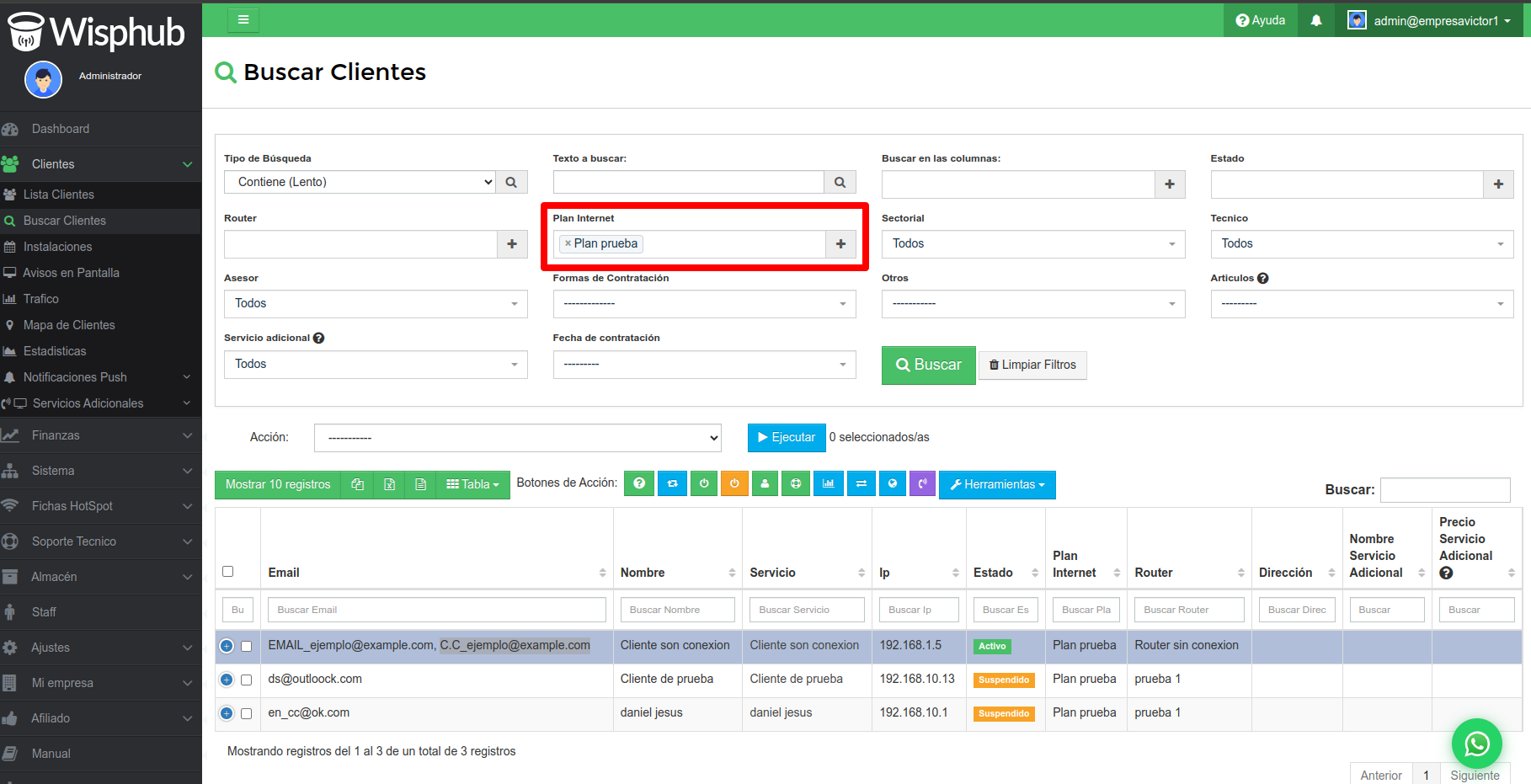Screen dimensions: 1531x784
Task: Click plus button beside Plan Internet field
Action: (x=840, y=244)
